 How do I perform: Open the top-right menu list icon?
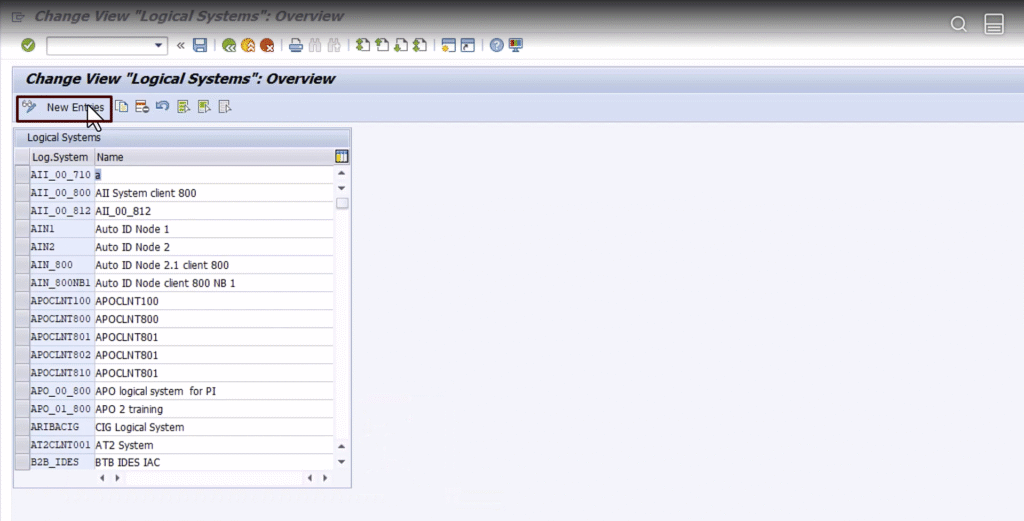point(994,24)
